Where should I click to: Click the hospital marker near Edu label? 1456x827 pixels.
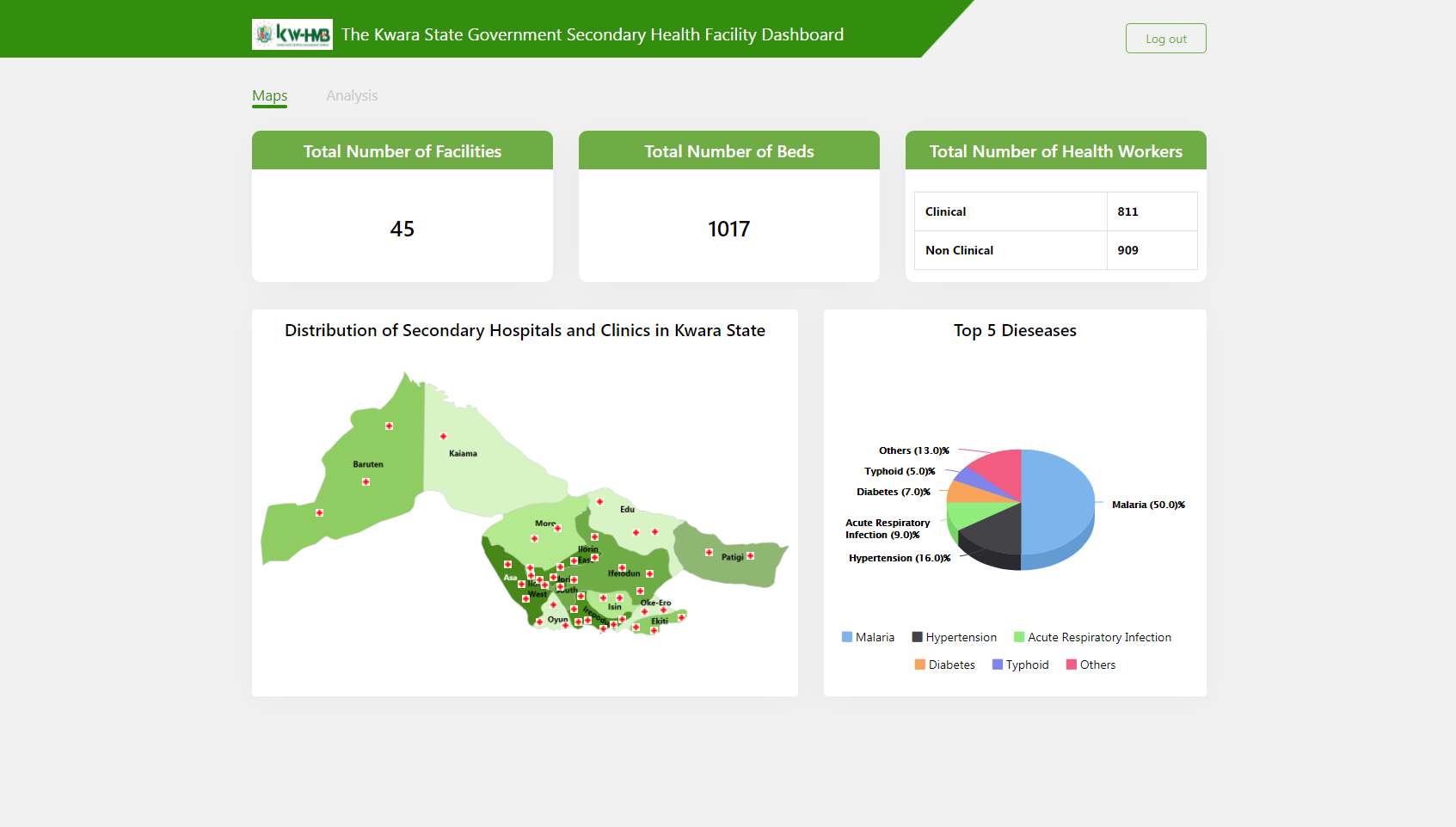click(x=600, y=502)
